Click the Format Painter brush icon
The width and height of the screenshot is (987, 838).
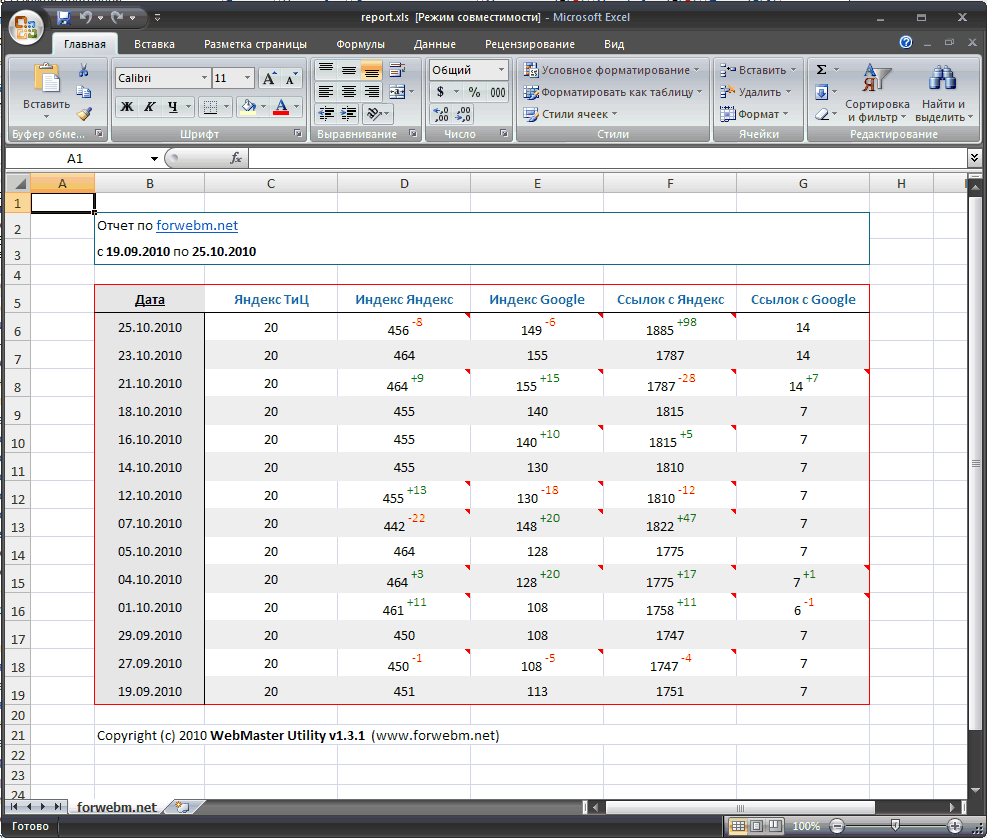84,114
